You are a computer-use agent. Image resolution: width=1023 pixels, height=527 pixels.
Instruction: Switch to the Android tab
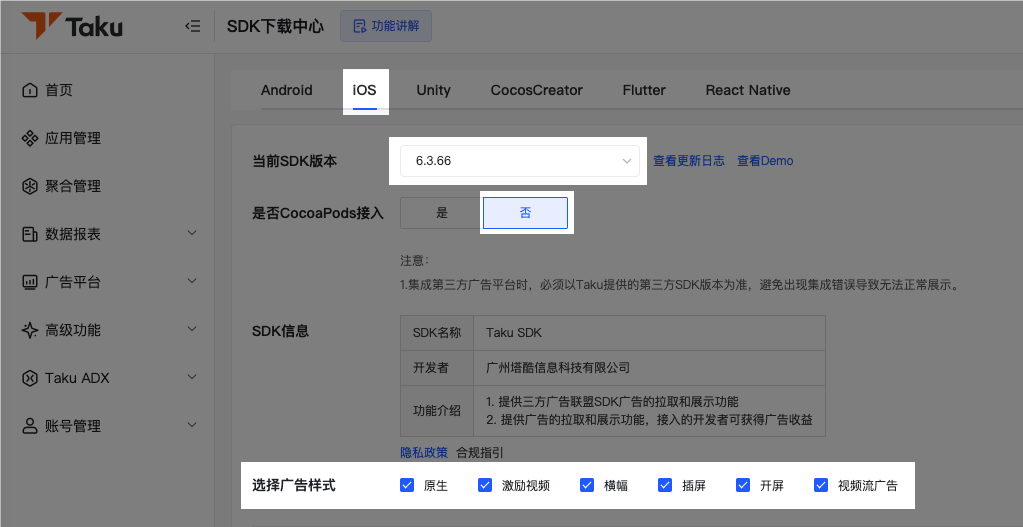[x=286, y=90]
